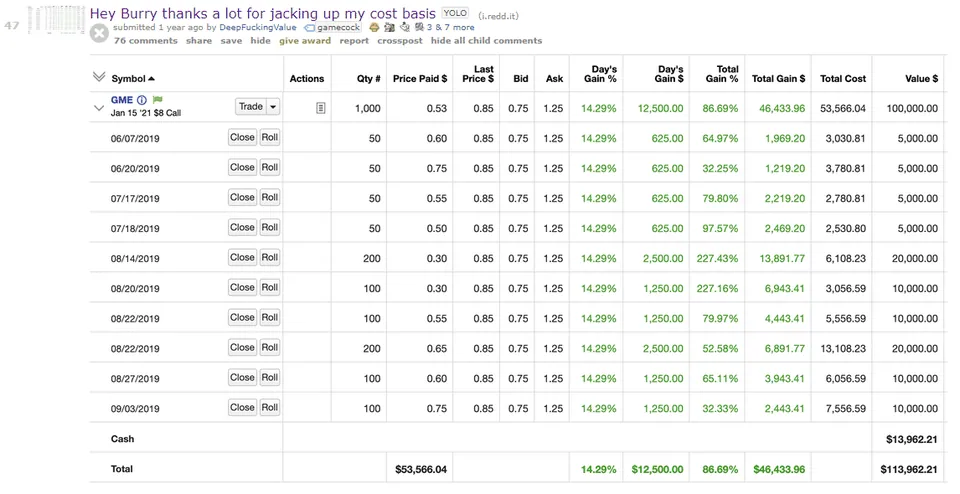The image size is (960, 494).
Task: Open the post title link about Burry
Action: click(263, 13)
